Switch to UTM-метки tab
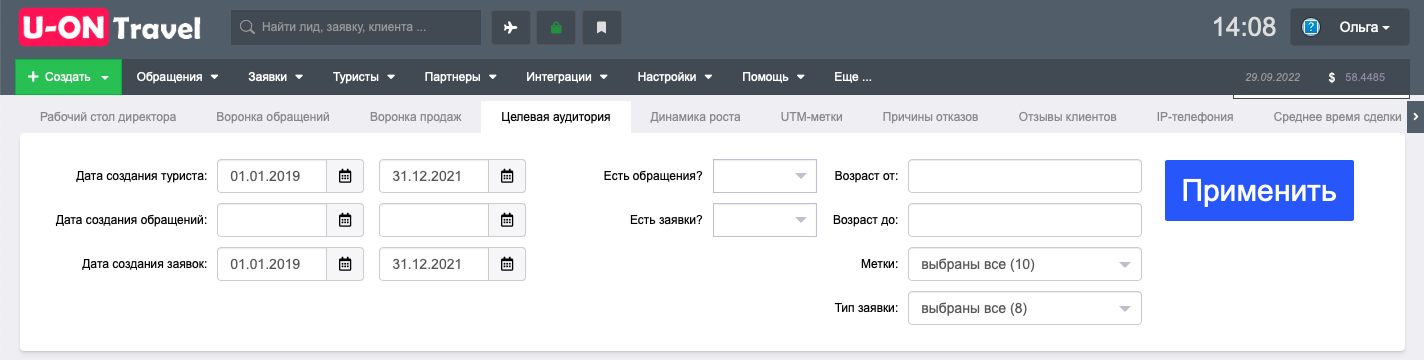 811,117
